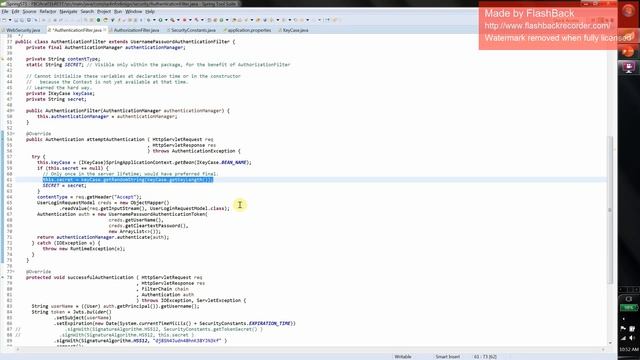
Task: Click 'private IKeyCase keyCase;' declaration
Action: tap(60, 93)
